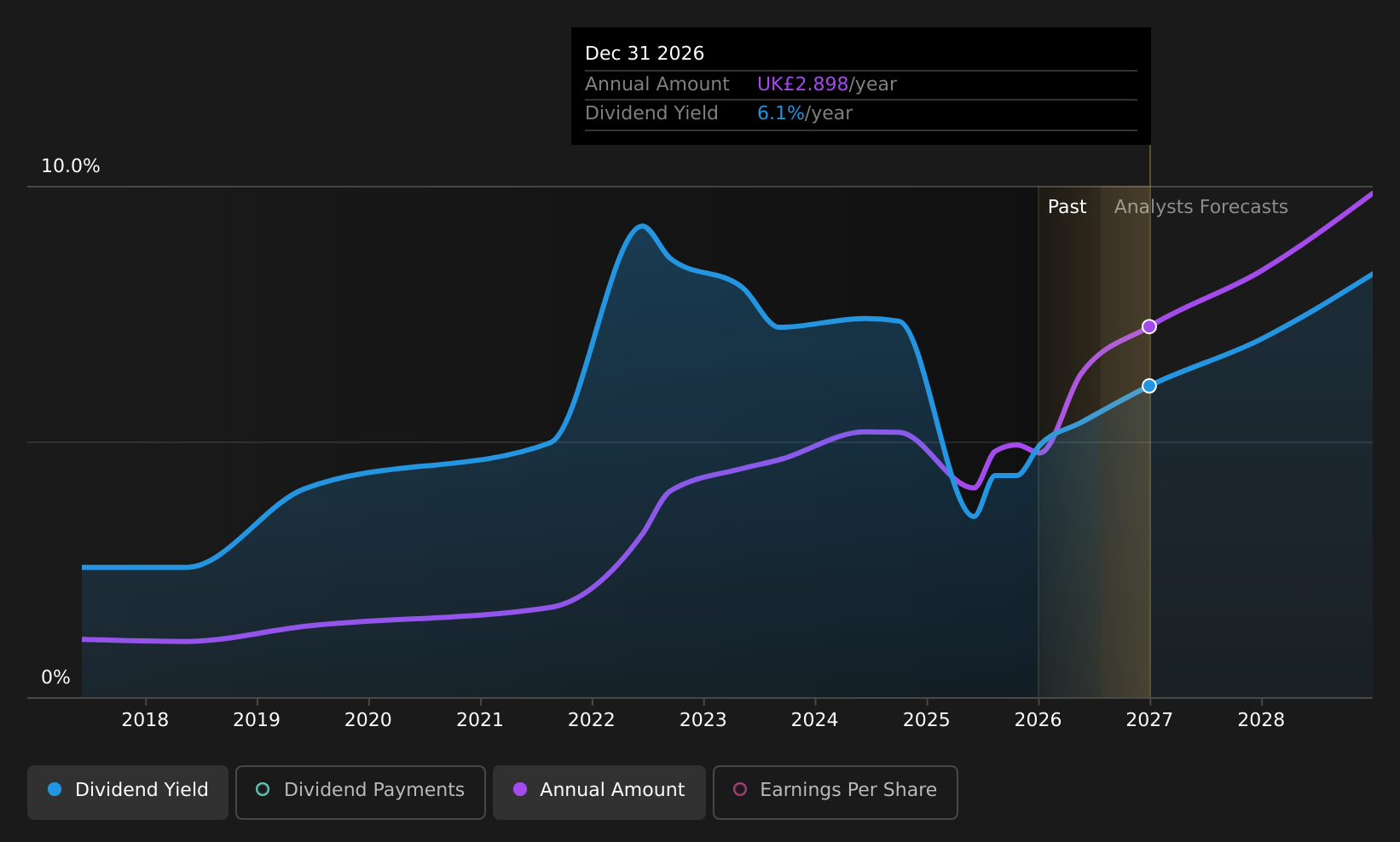The image size is (1400, 842).
Task: Click the 2022 x-axis label
Action: point(592,720)
